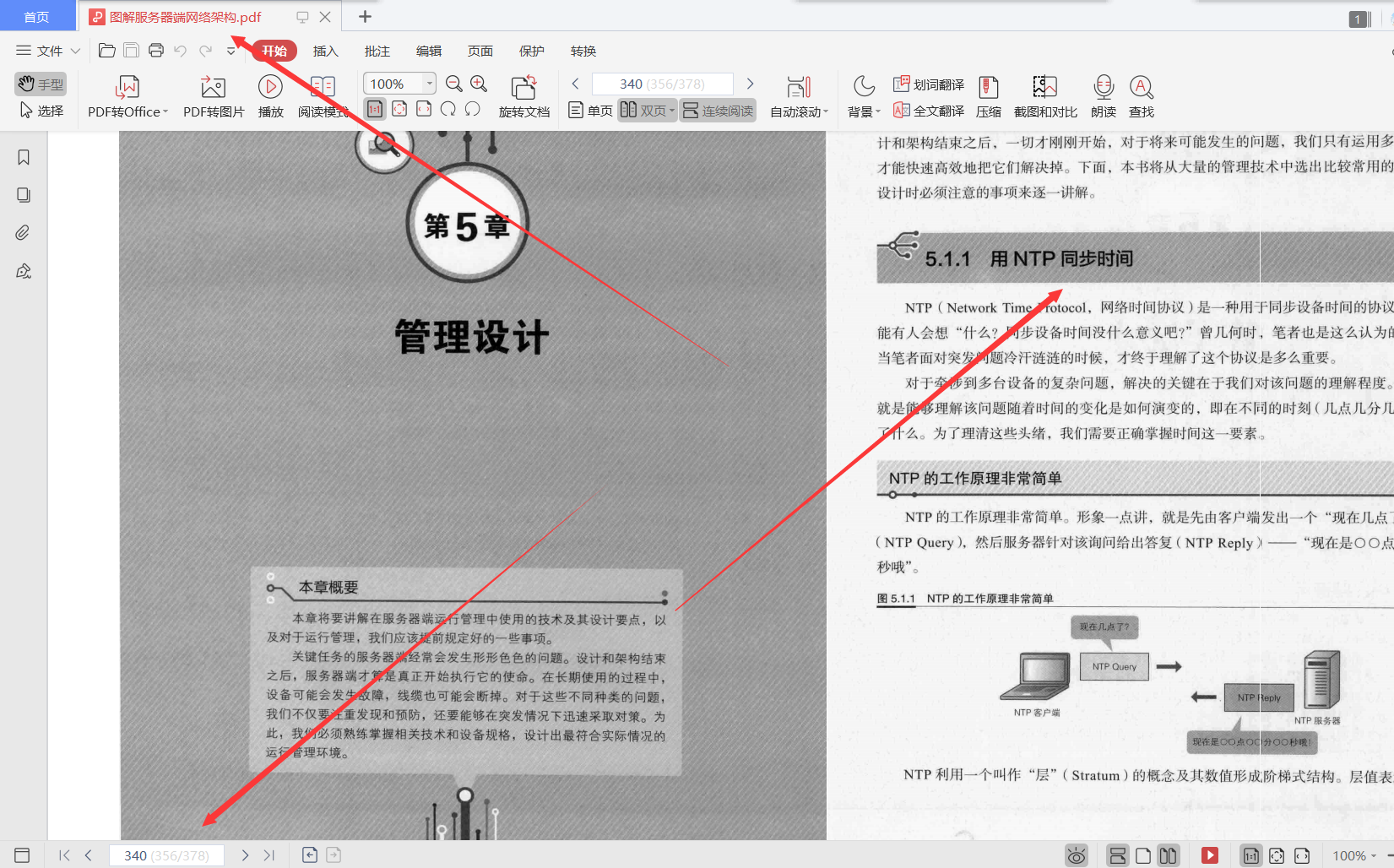Open new tab with plus button
The width and height of the screenshot is (1394, 868).
(365, 17)
